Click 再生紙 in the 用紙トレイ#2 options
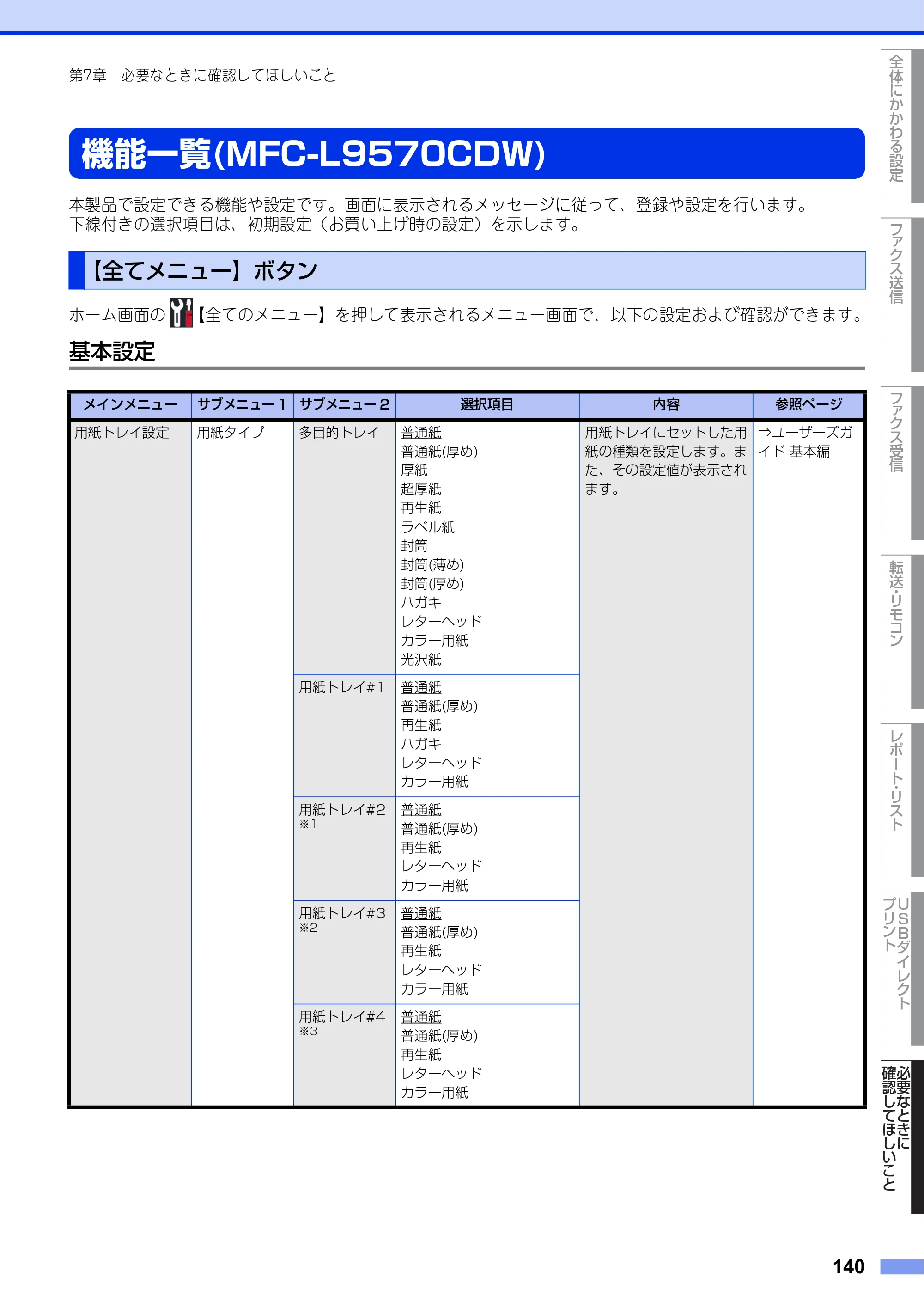This screenshot has height=1308, width=924. click(x=421, y=848)
